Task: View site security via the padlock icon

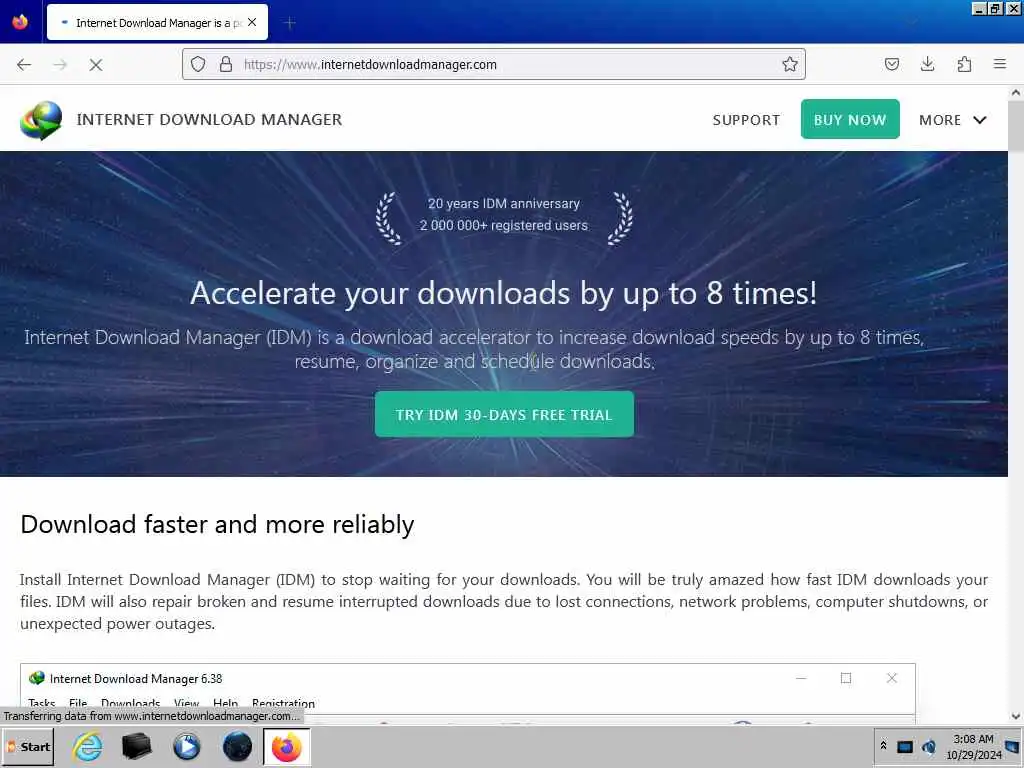Action: point(226,64)
